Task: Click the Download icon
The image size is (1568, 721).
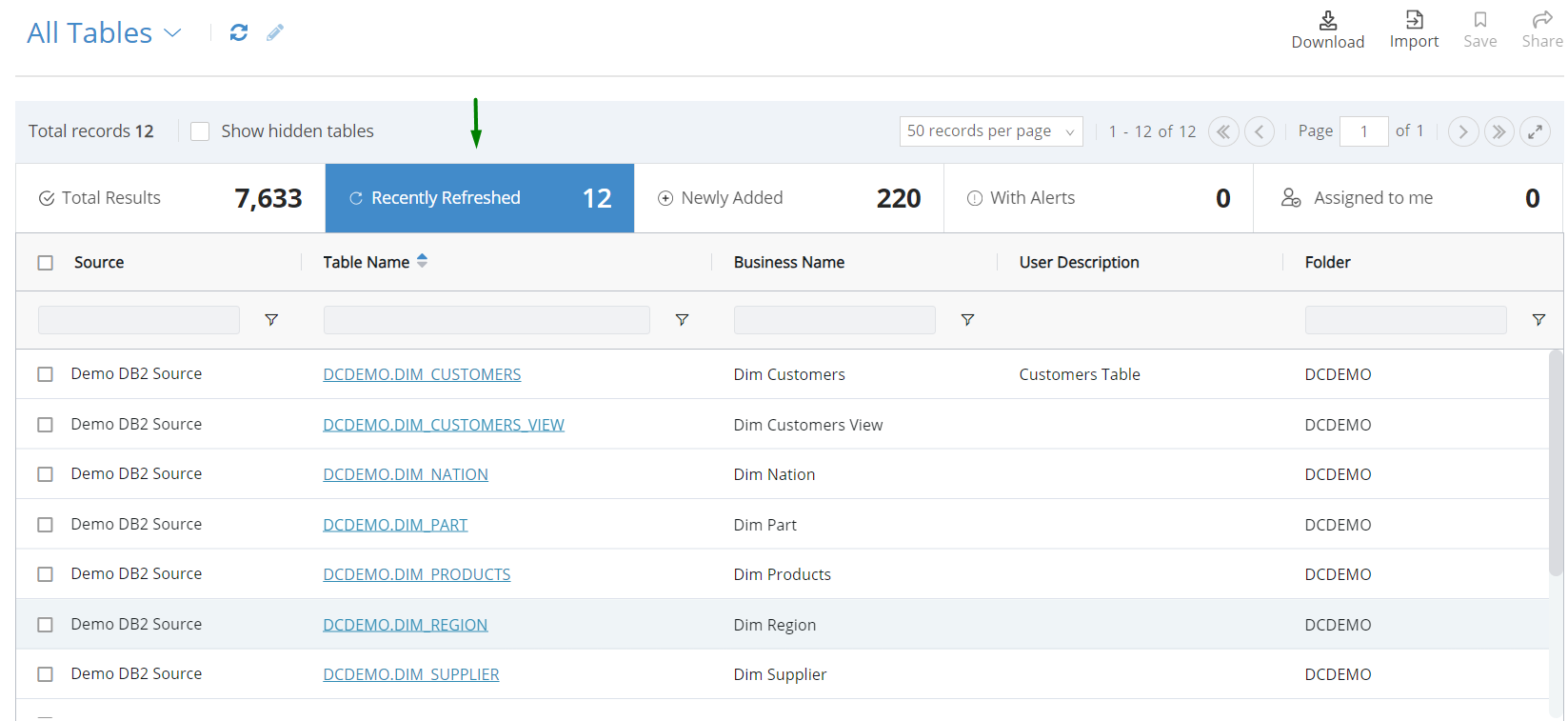Action: coord(1328,20)
